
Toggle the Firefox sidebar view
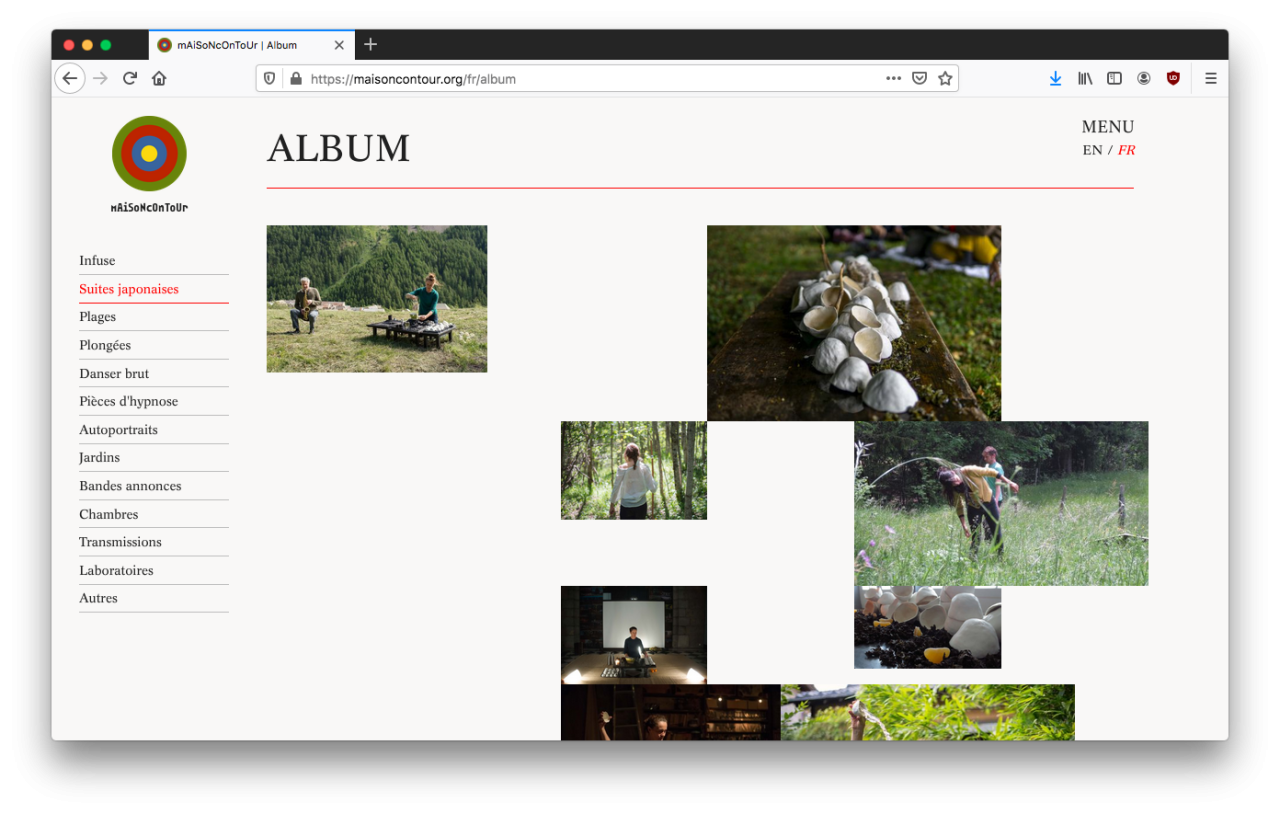click(x=1114, y=78)
